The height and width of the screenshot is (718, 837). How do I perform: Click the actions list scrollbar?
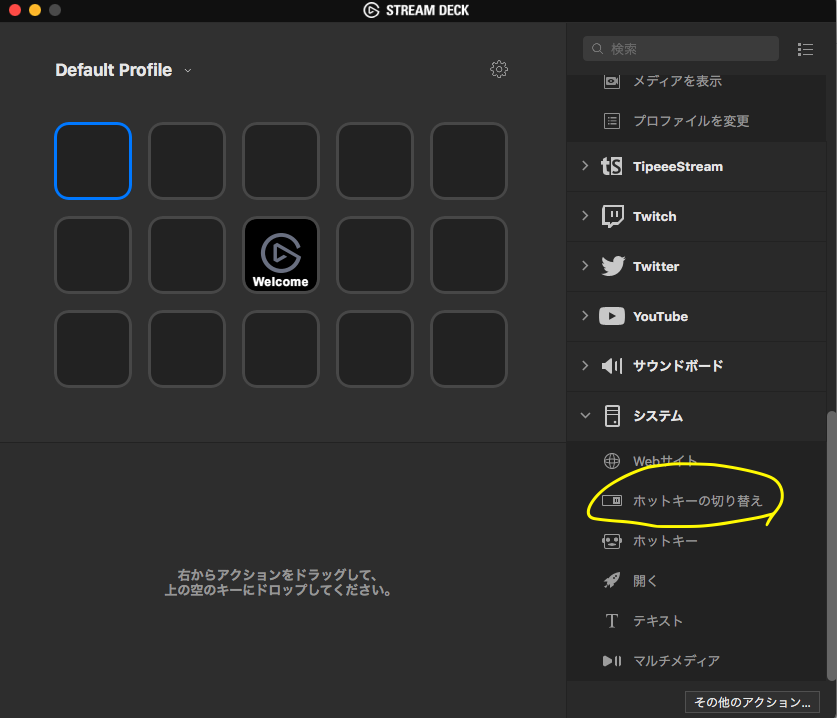831,546
